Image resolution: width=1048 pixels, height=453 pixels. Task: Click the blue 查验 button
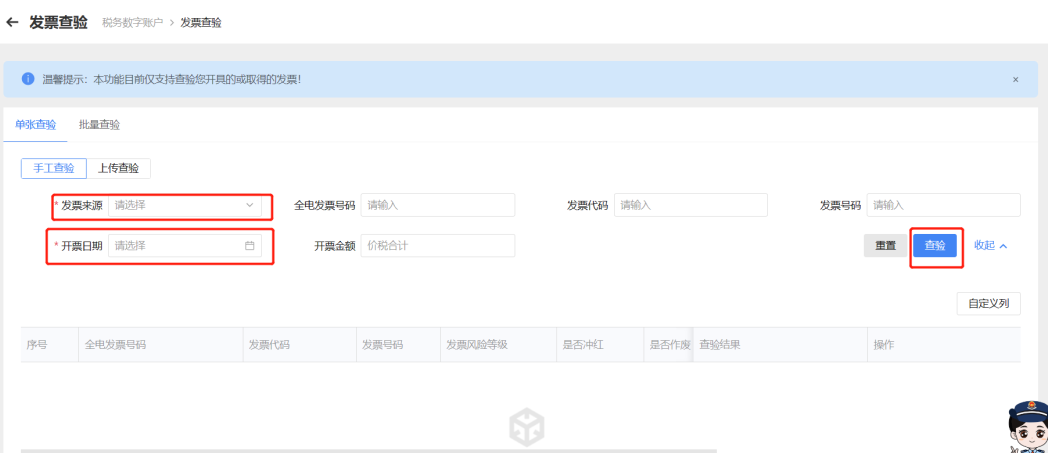pyautogui.click(x=935, y=246)
